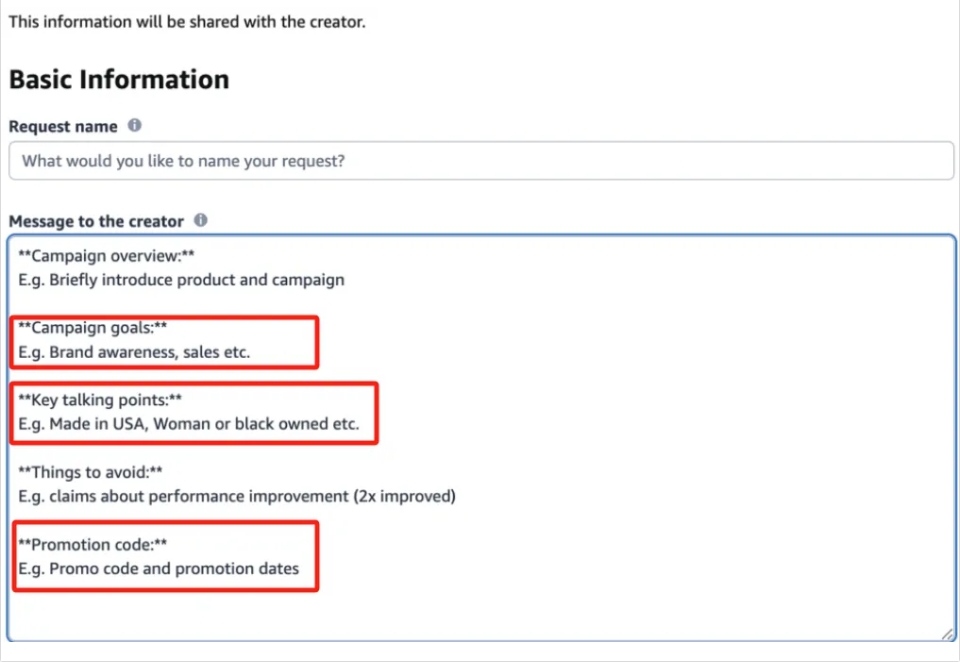Click the message textarea resize handle

click(947, 634)
